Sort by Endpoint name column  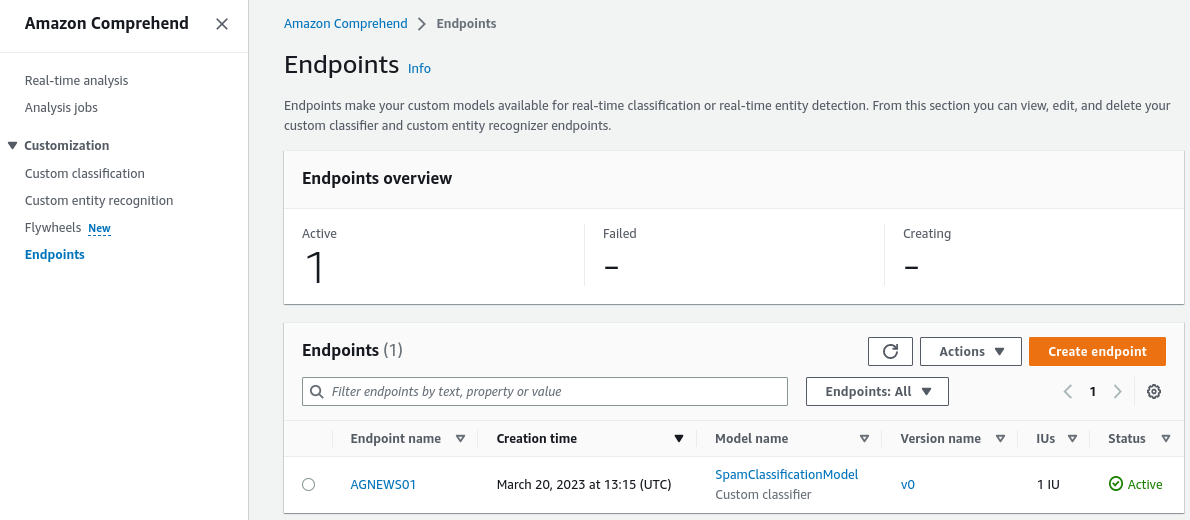tap(460, 439)
